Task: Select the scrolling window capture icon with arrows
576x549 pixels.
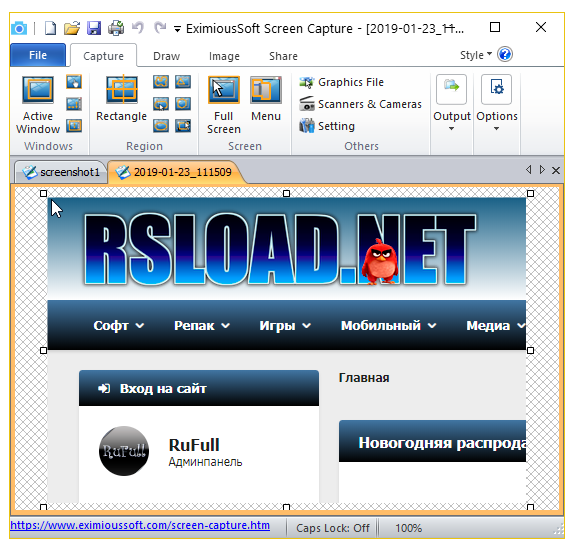Action: point(74,104)
